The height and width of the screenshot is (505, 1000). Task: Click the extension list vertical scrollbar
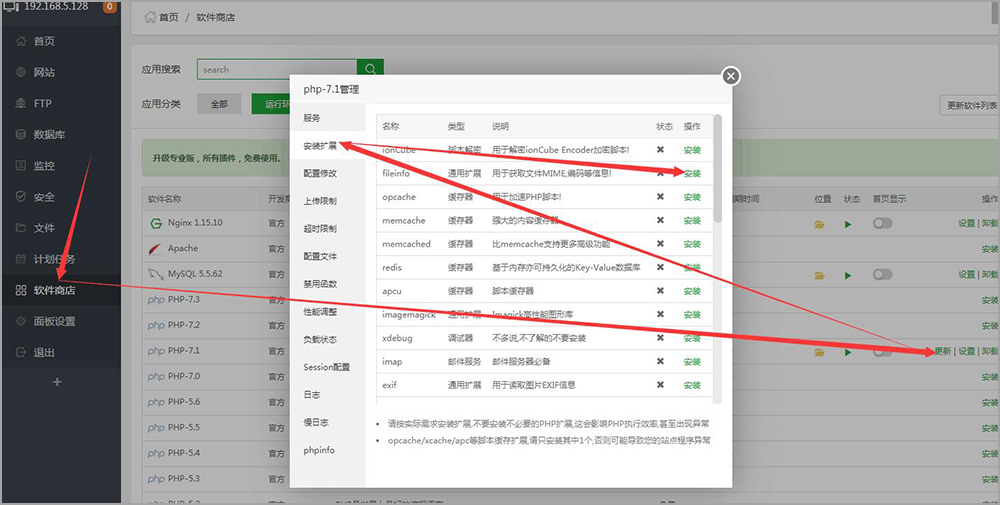(x=718, y=169)
